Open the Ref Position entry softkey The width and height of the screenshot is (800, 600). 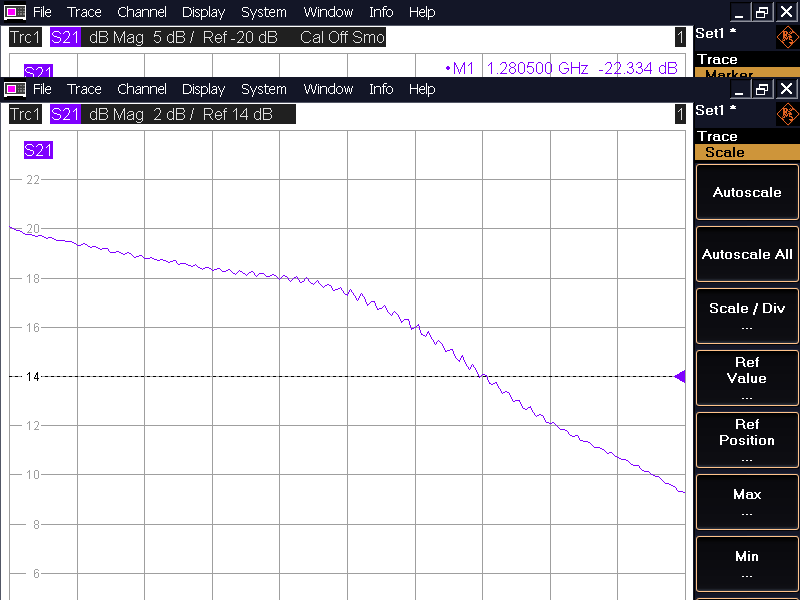tap(747, 440)
